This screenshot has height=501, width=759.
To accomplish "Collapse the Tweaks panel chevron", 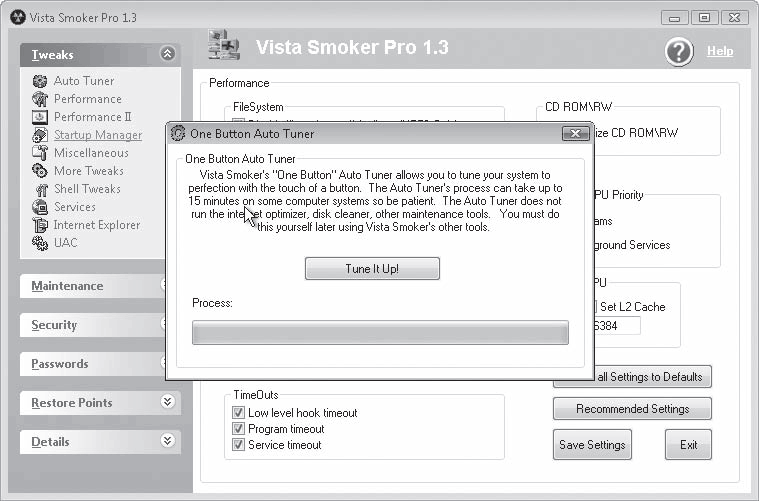I will 167,53.
